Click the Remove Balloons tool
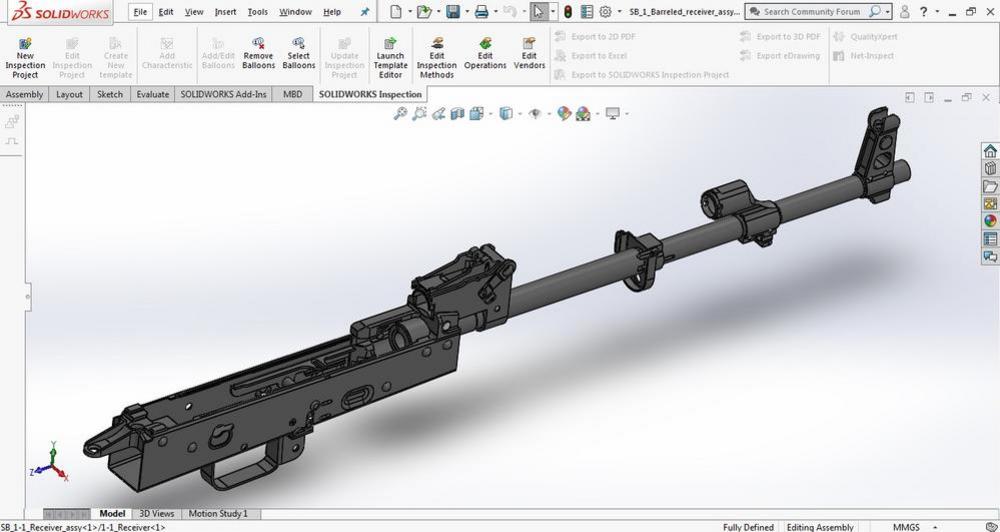This screenshot has width=1000, height=532. pos(258,53)
